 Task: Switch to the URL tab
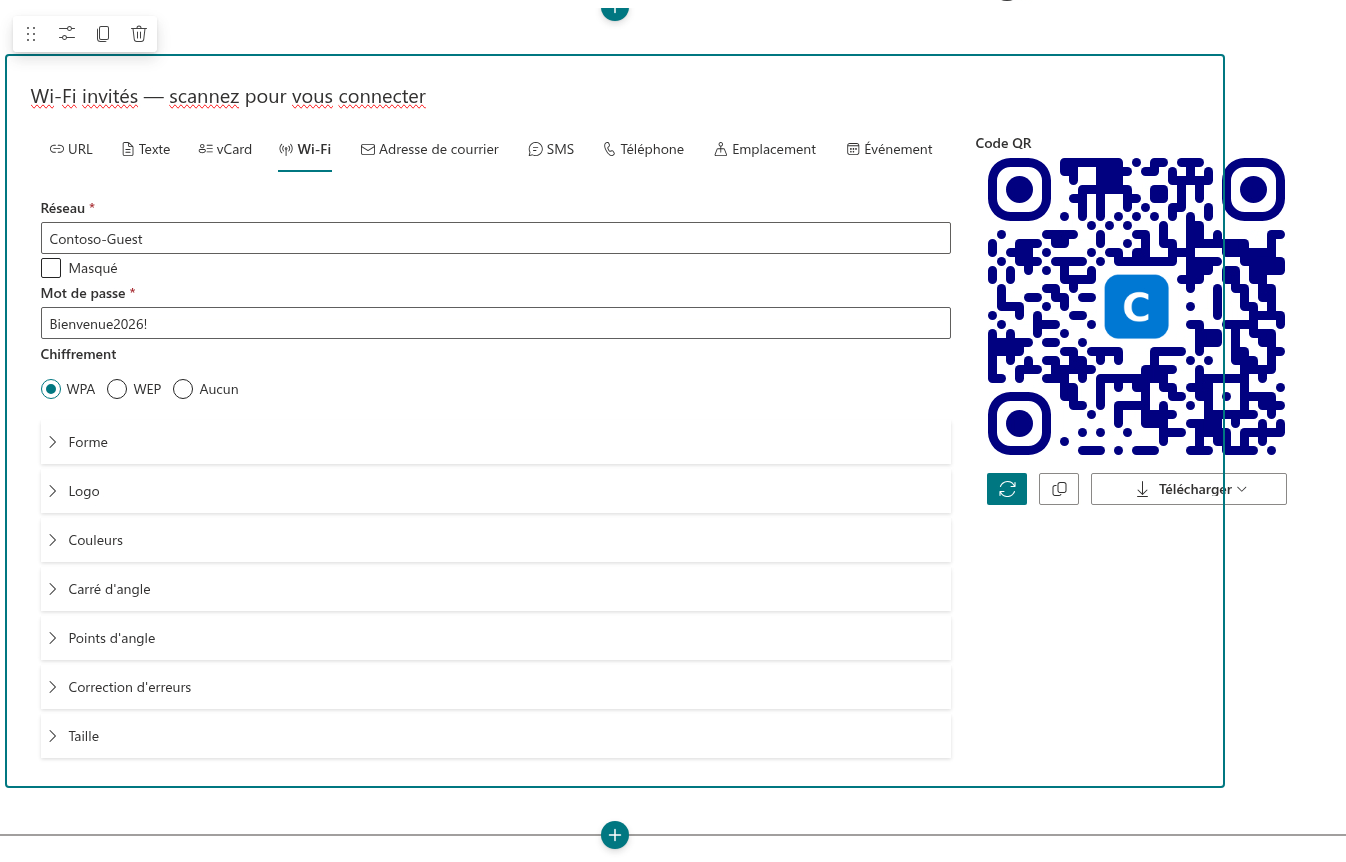click(71, 149)
